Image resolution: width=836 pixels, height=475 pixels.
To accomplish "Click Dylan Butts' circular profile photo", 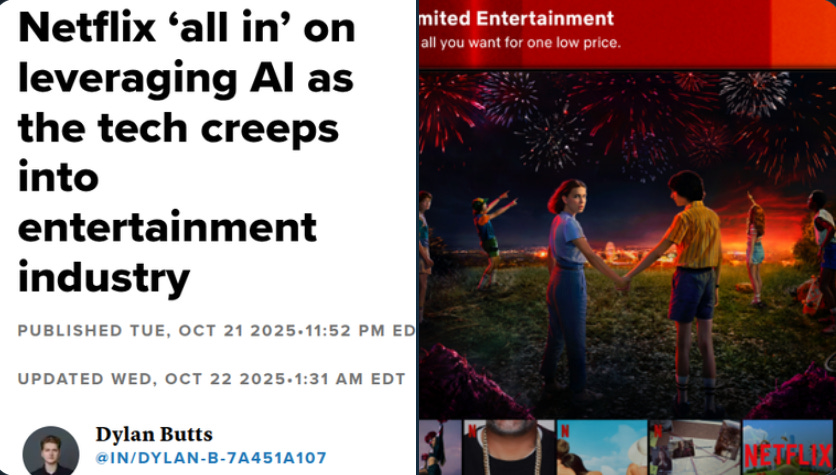I will coord(51,452).
